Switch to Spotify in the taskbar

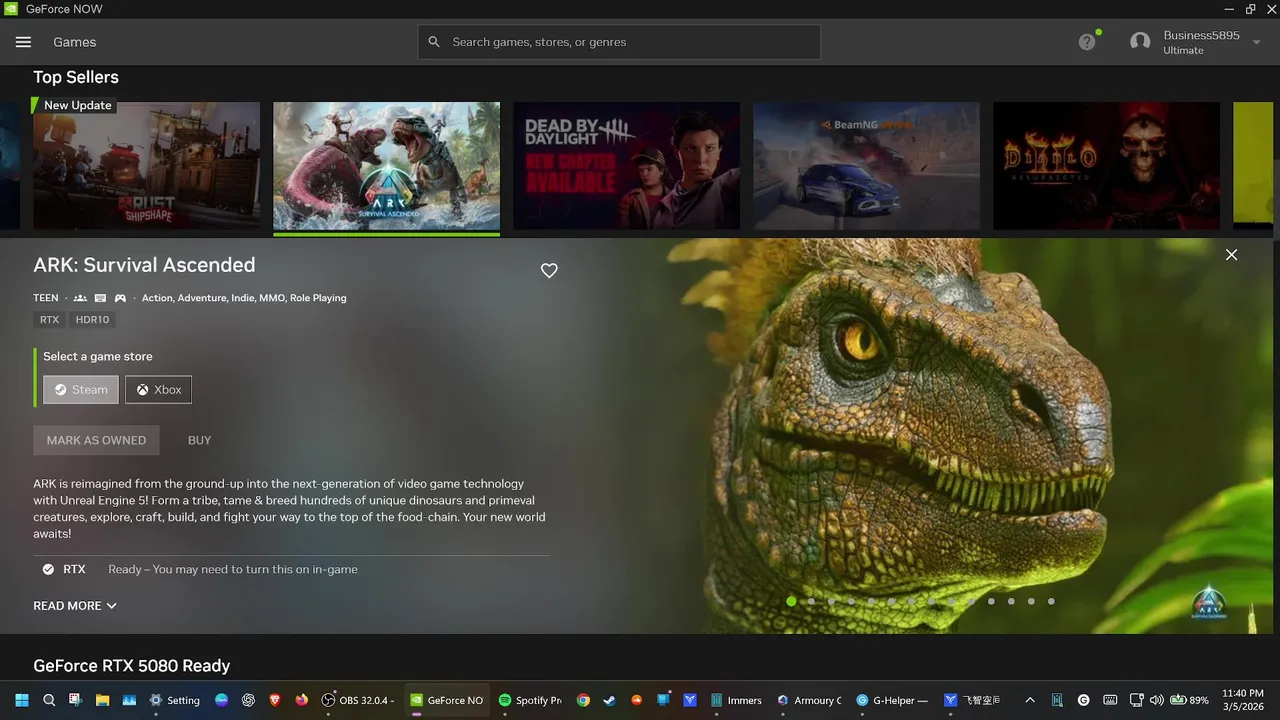[x=531, y=700]
